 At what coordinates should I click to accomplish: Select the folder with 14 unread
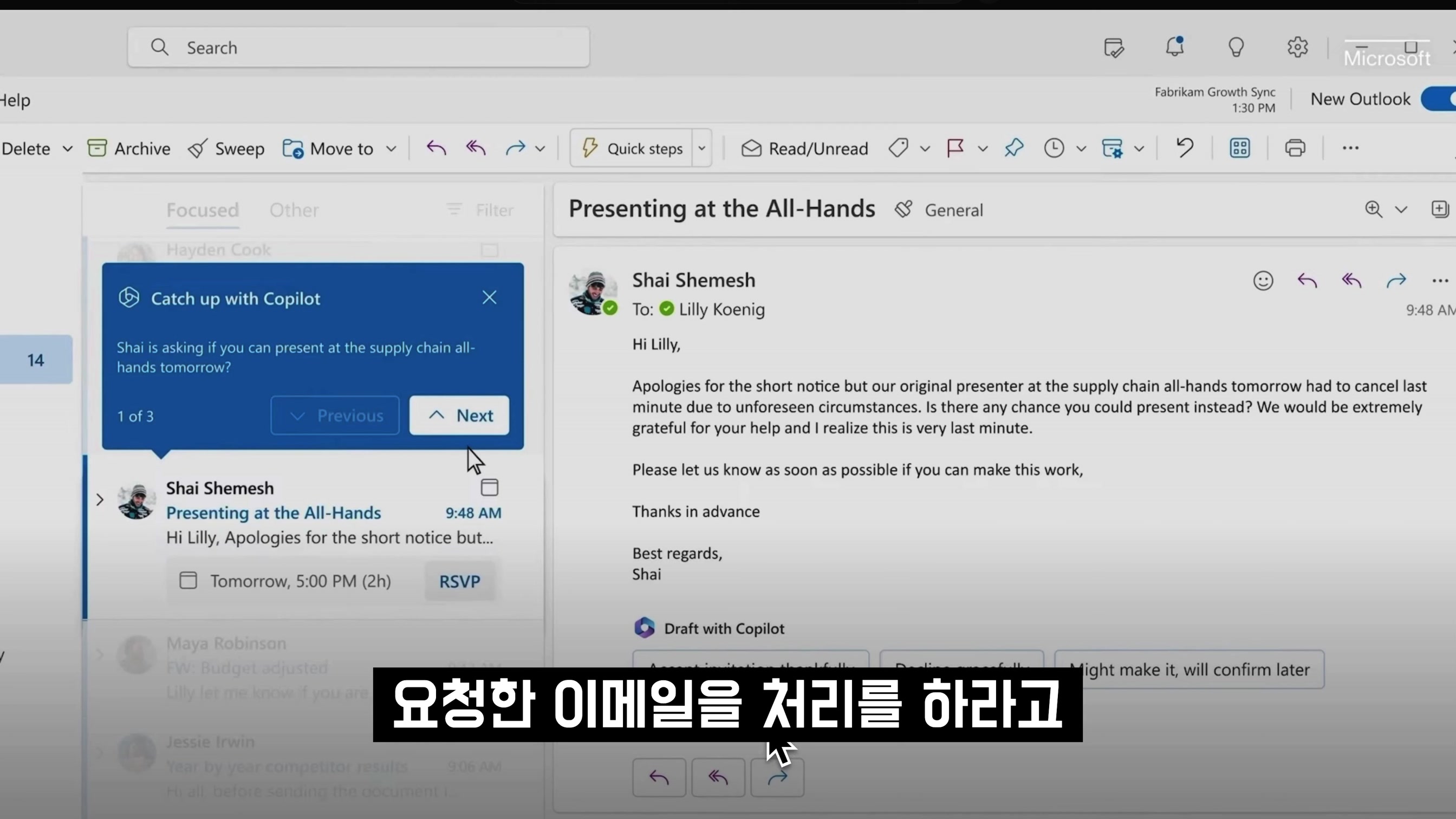pos(36,360)
